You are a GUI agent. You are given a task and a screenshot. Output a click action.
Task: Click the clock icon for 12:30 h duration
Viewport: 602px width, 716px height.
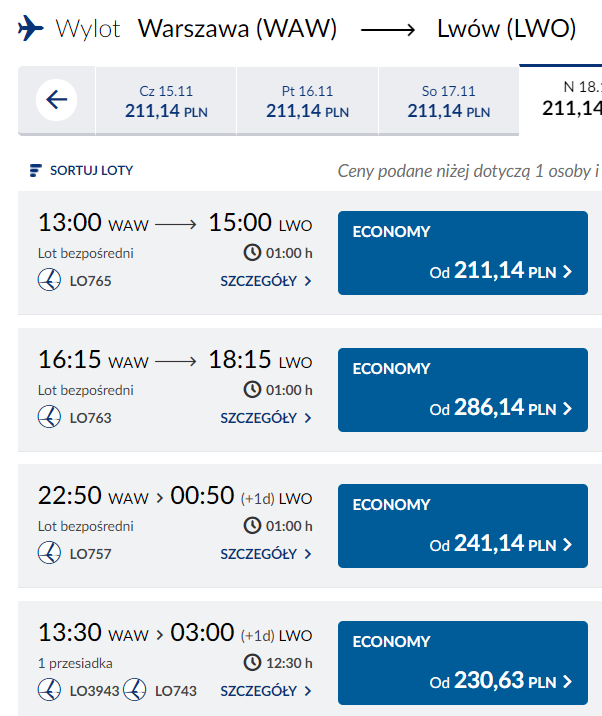coord(252,662)
